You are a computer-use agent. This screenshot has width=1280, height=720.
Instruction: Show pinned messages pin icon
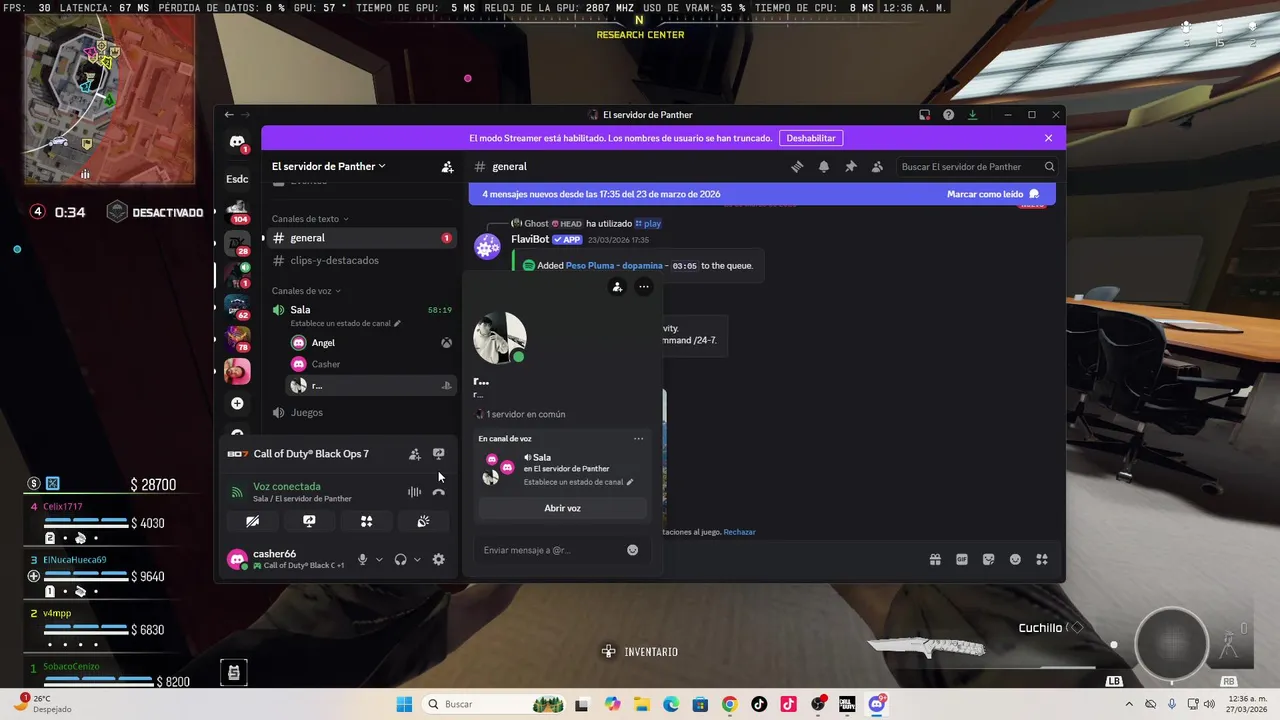click(x=851, y=167)
